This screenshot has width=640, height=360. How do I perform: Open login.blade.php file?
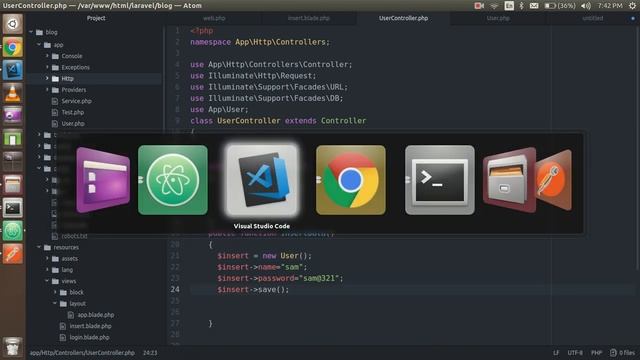[89, 338]
